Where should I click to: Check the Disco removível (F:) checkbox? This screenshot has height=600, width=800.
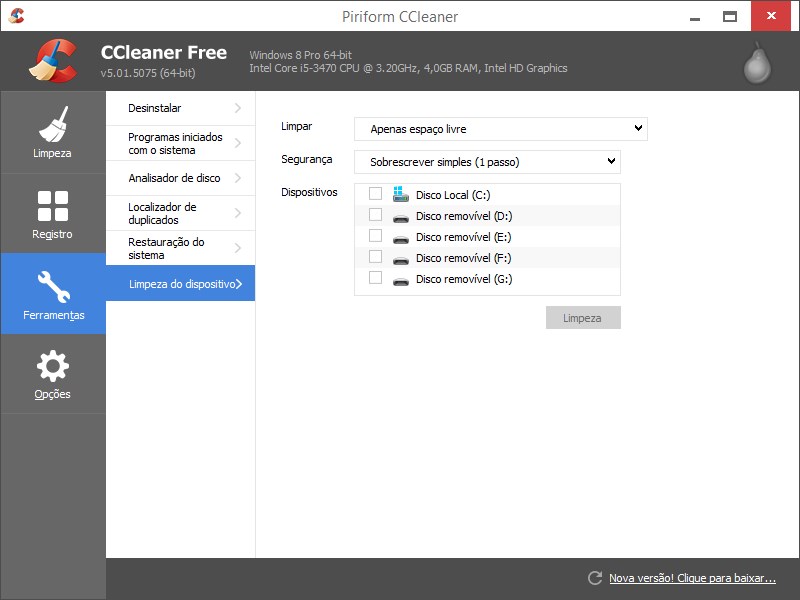(376, 256)
